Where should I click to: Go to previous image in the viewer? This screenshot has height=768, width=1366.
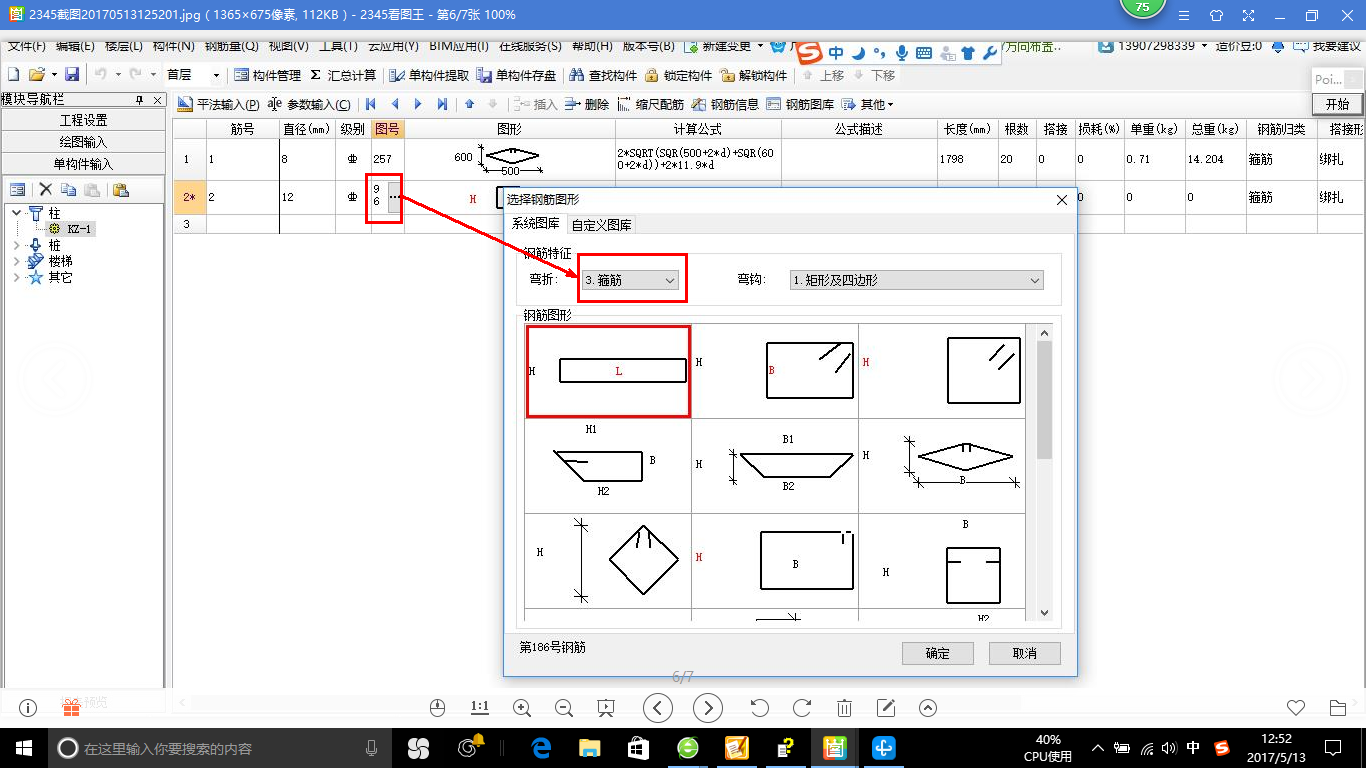point(657,708)
